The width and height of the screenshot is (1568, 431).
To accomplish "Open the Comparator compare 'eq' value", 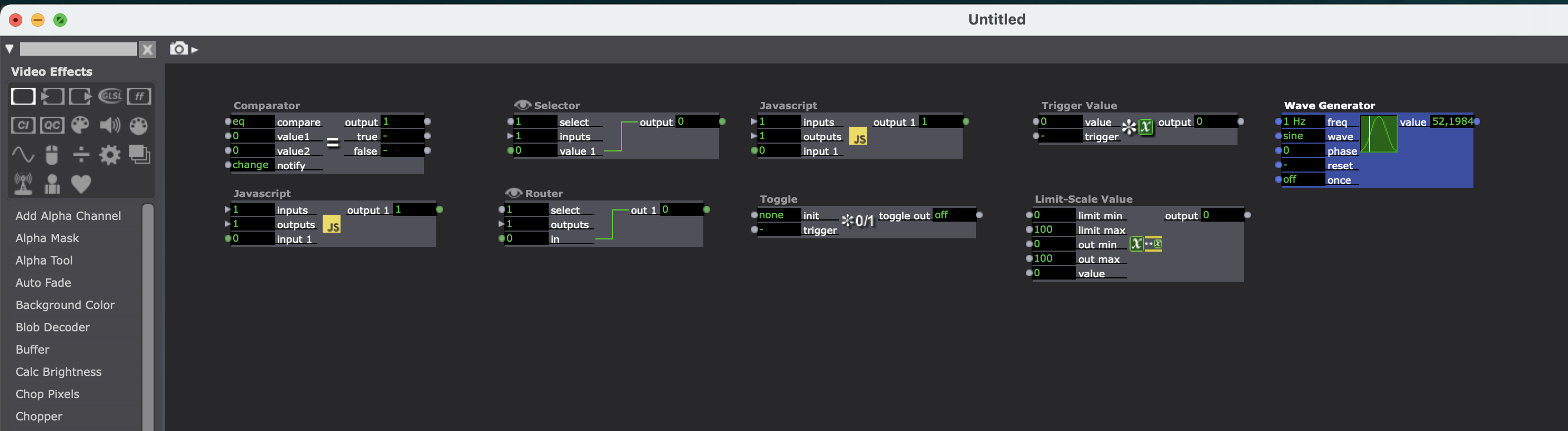I will point(253,121).
